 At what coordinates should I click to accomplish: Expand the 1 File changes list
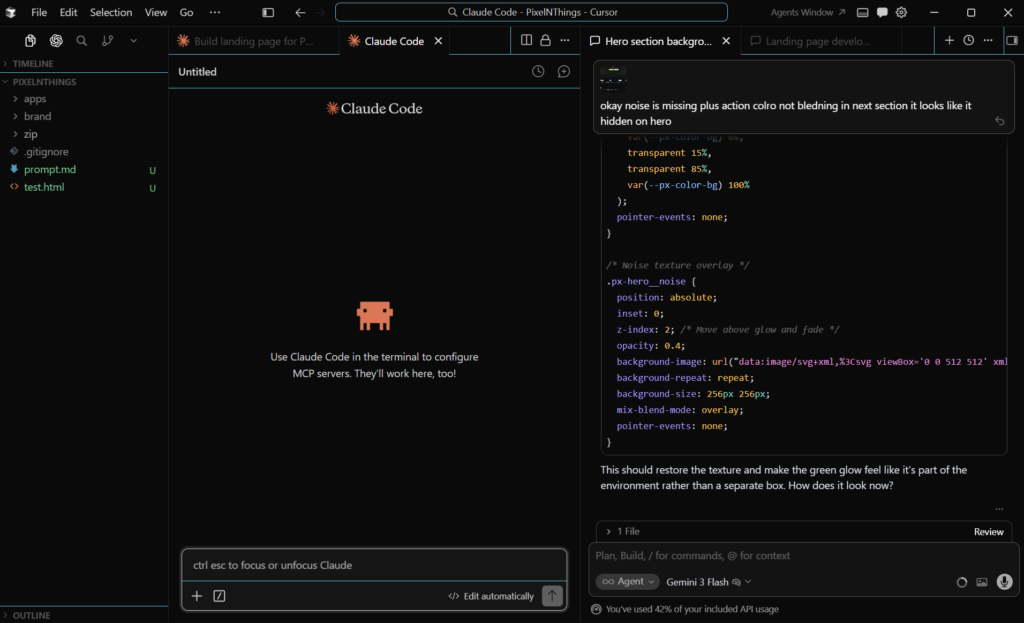(x=623, y=532)
